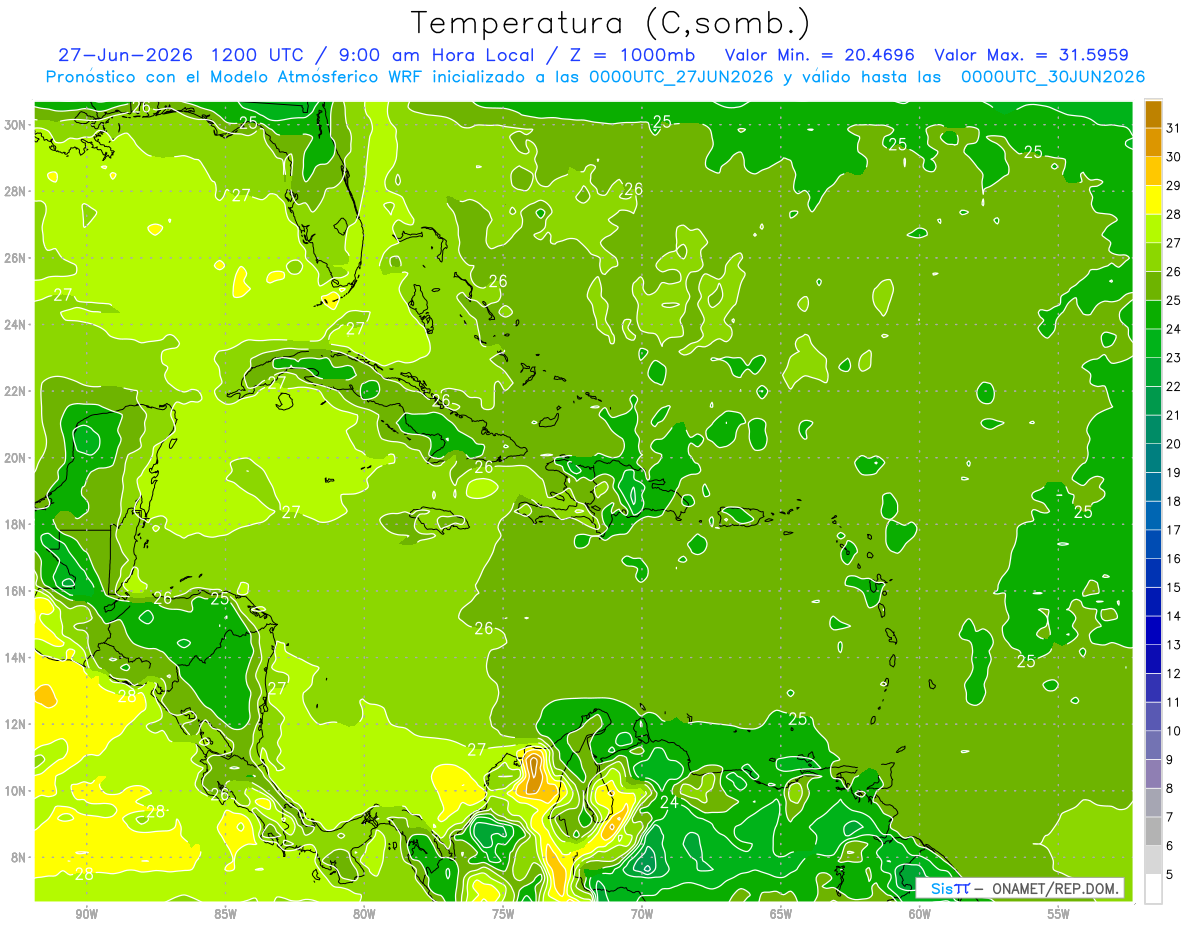Click the green swatch between legend 24 and 25

1153,315
